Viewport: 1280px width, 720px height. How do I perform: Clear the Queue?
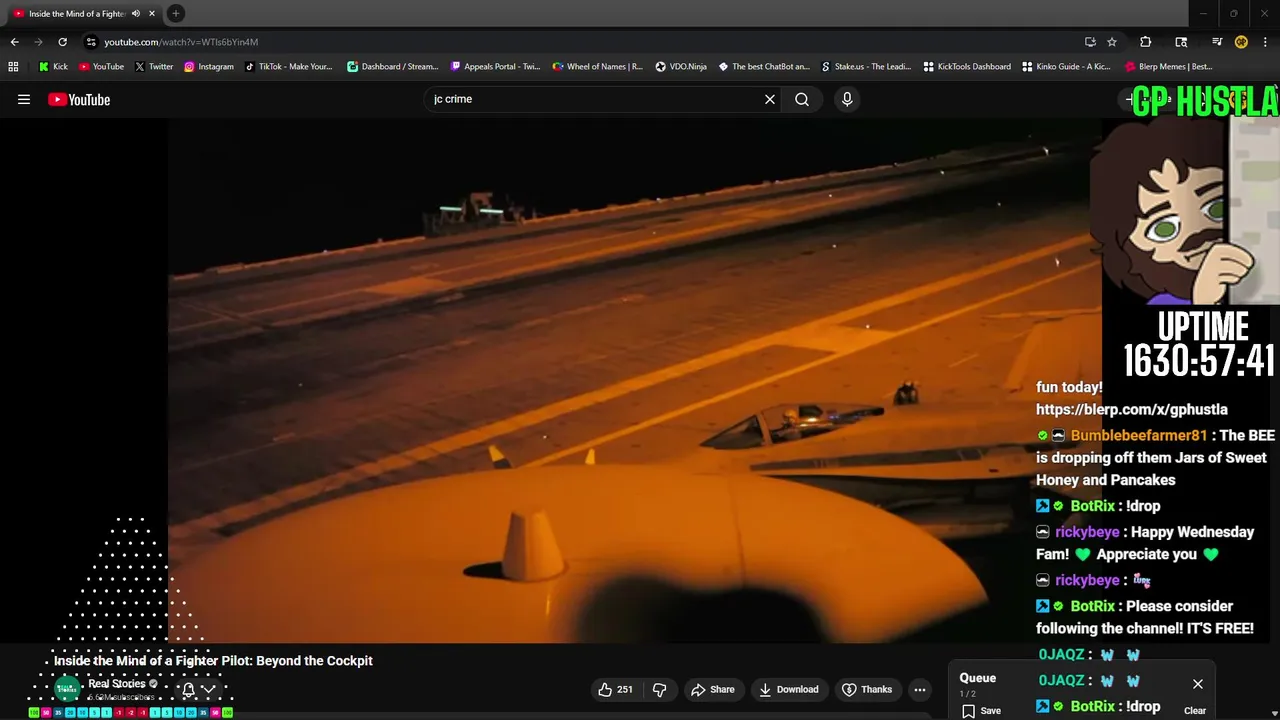coord(1195,710)
